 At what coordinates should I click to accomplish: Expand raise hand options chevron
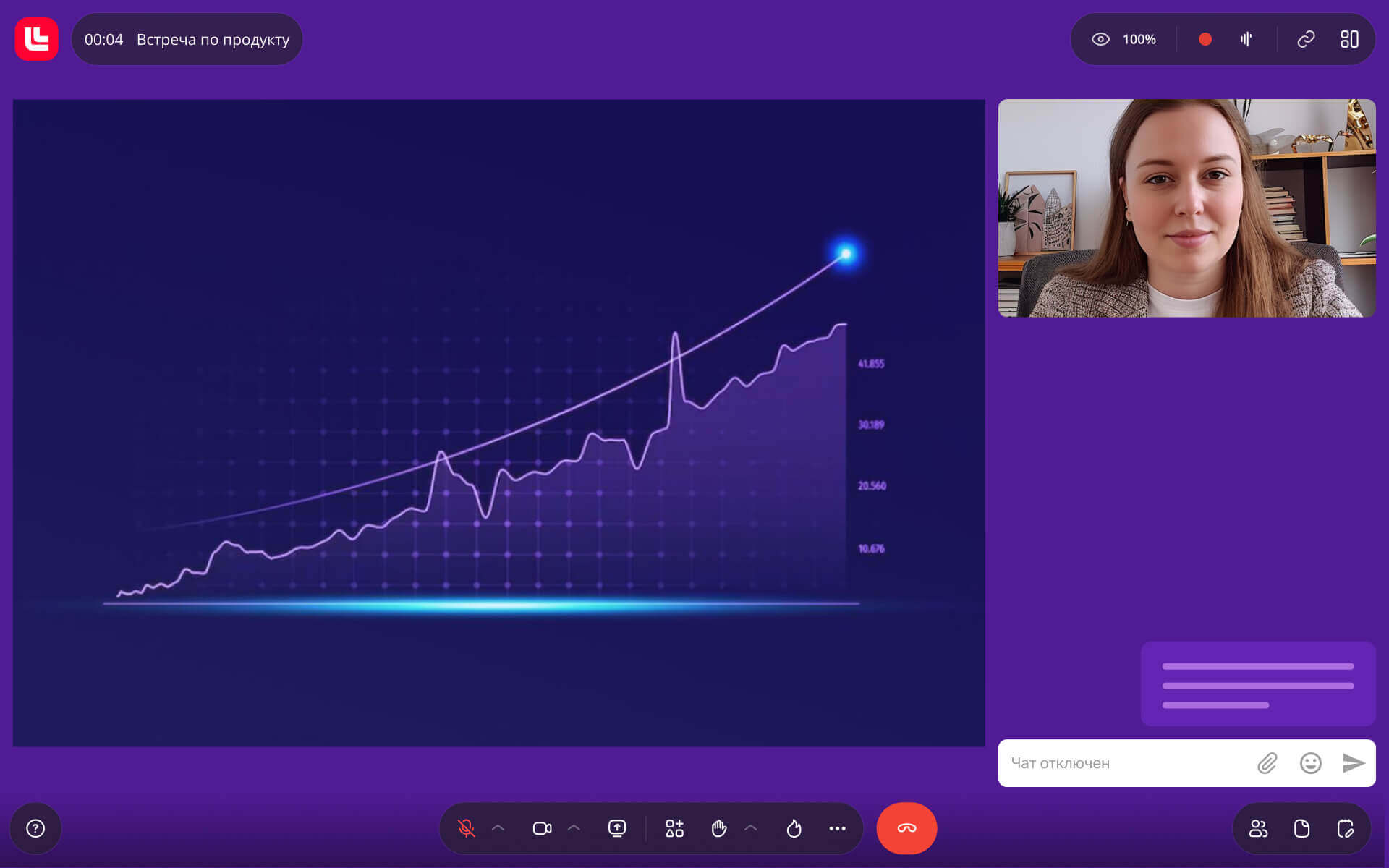point(751,828)
